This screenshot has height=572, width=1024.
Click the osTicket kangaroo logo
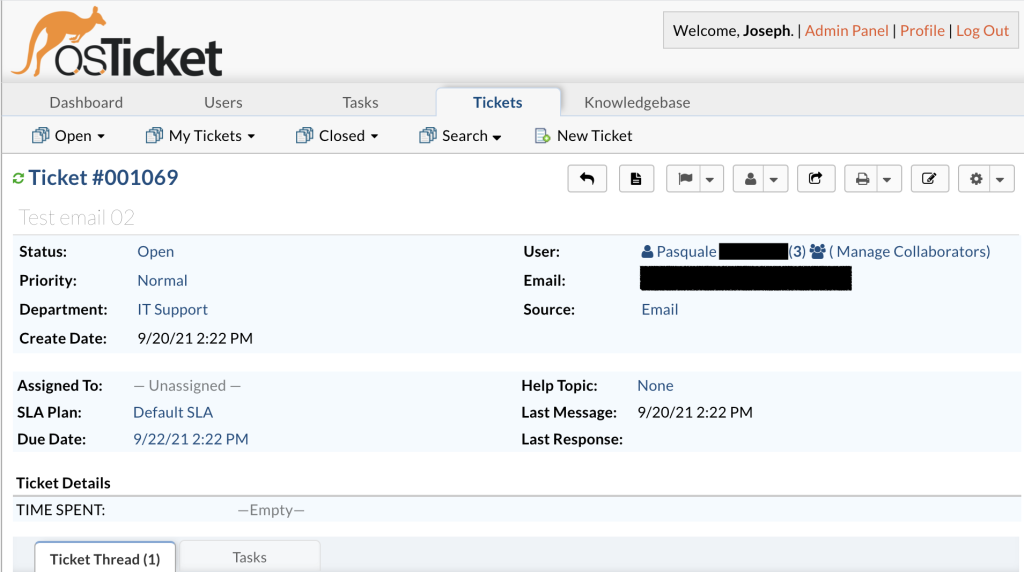tap(118, 42)
